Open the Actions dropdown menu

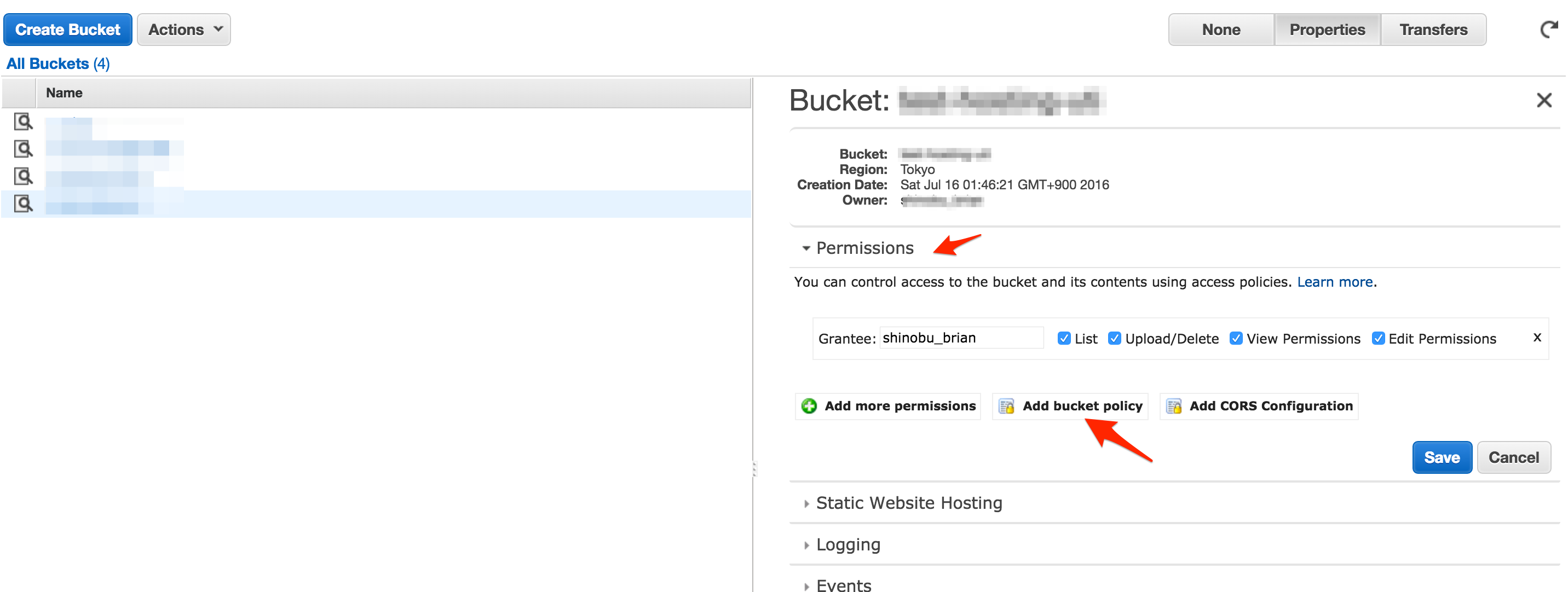183,29
